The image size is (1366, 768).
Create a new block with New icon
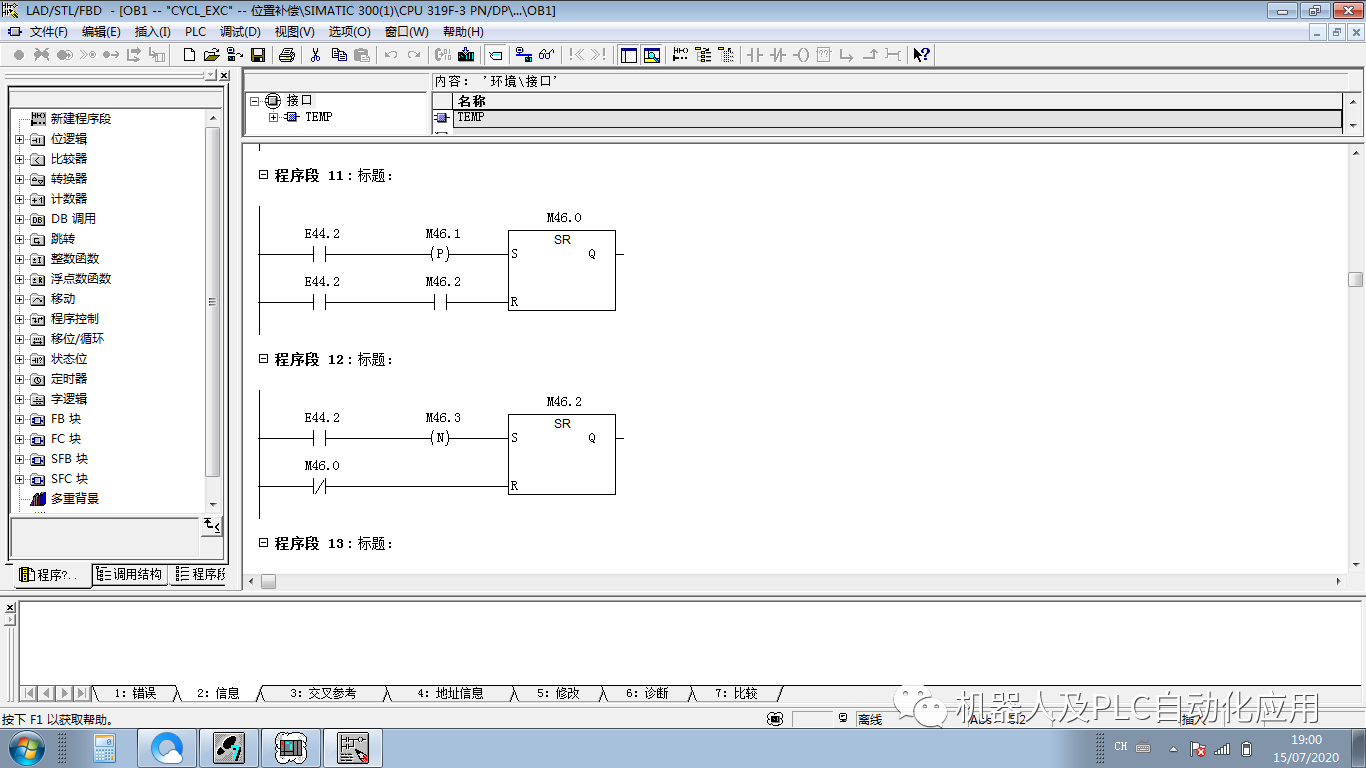click(x=189, y=55)
